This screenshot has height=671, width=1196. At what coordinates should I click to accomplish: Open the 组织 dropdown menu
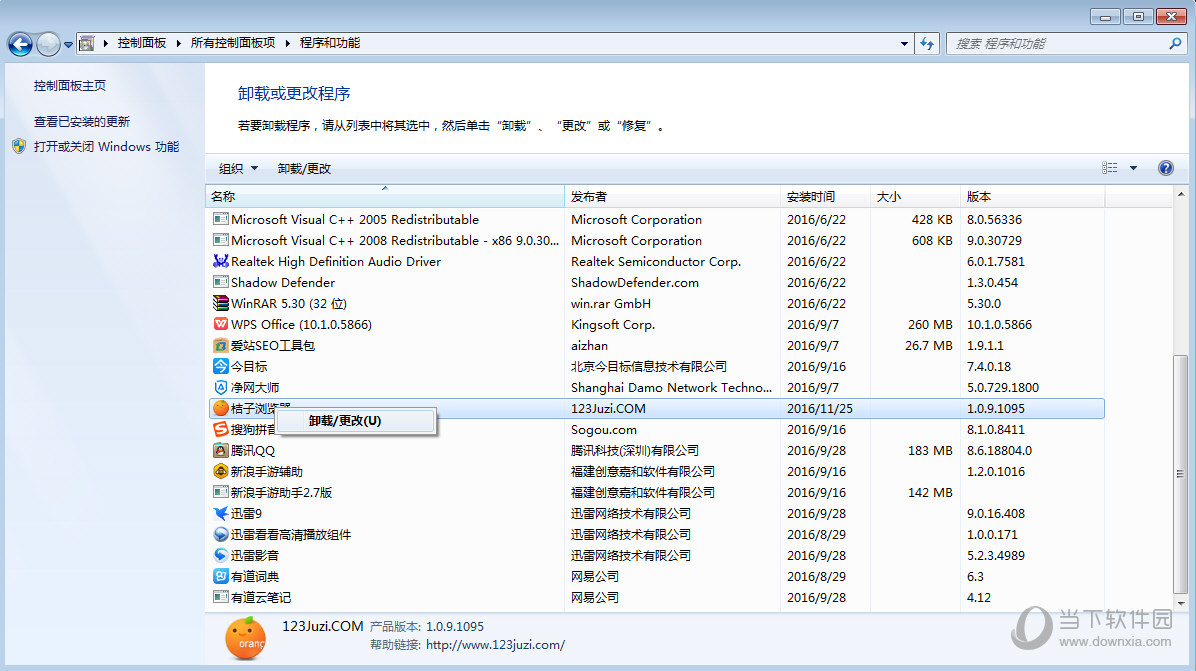coord(237,167)
